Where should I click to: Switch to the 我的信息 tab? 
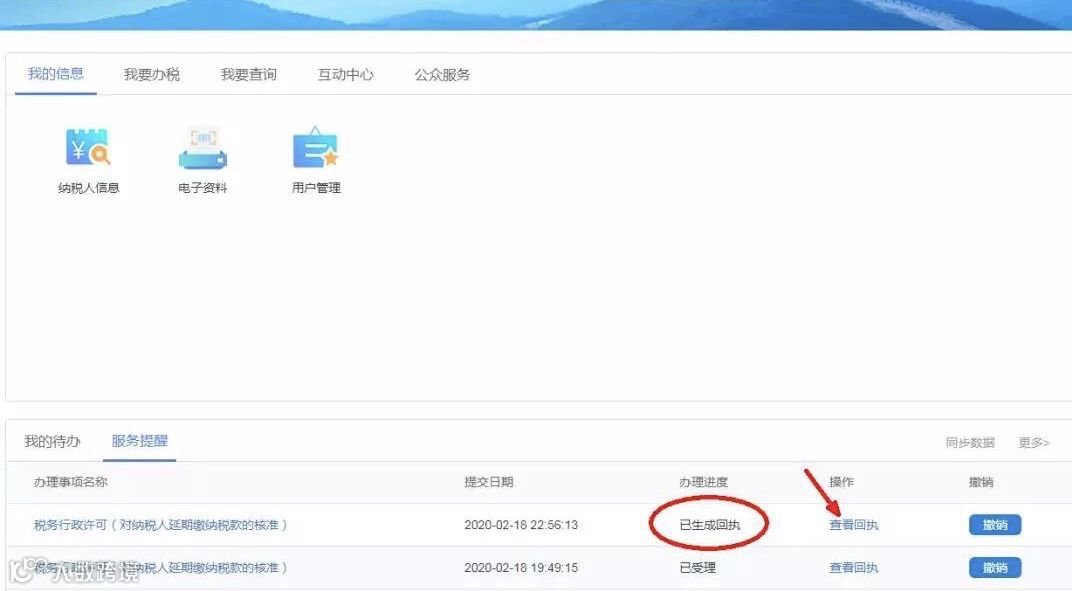coord(56,74)
